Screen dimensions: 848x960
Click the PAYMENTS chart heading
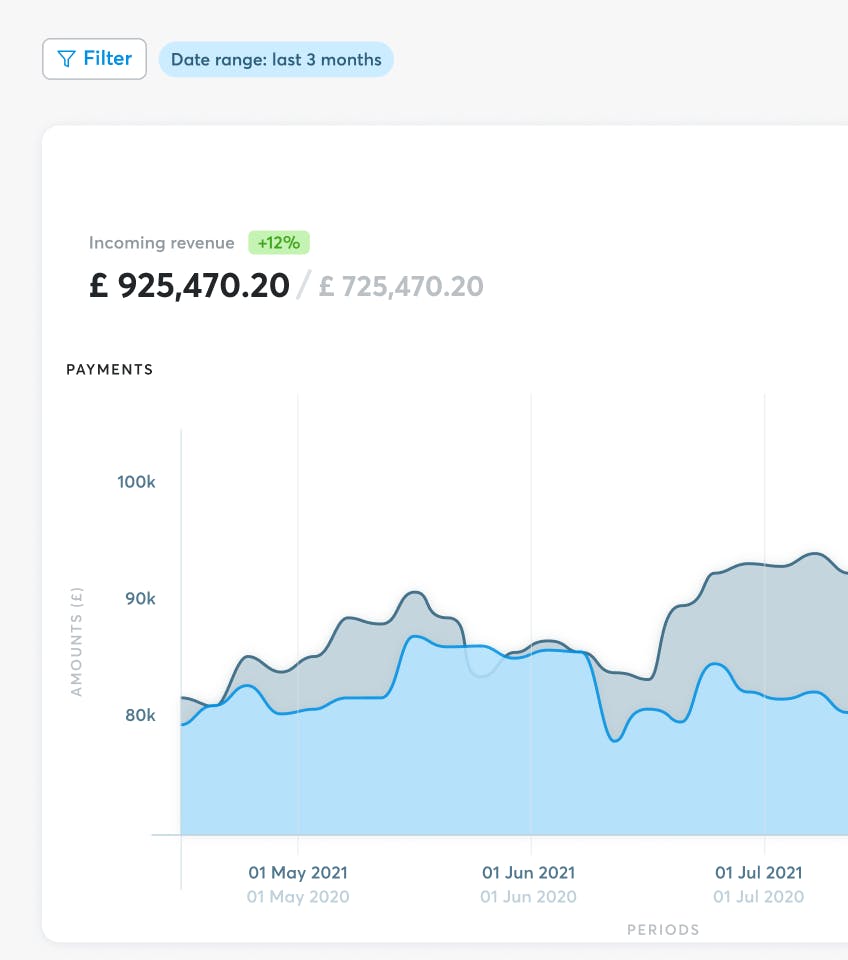[x=110, y=370]
